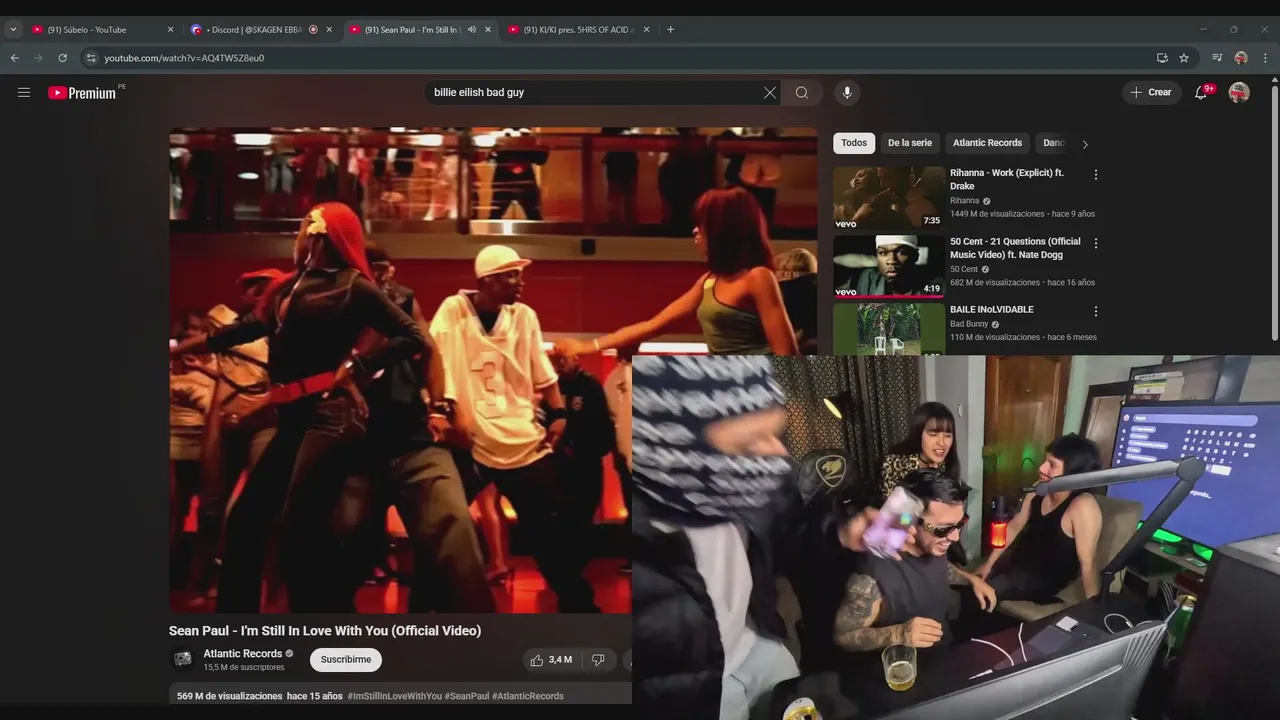
Task: Open the notifications bell
Action: 1201,93
